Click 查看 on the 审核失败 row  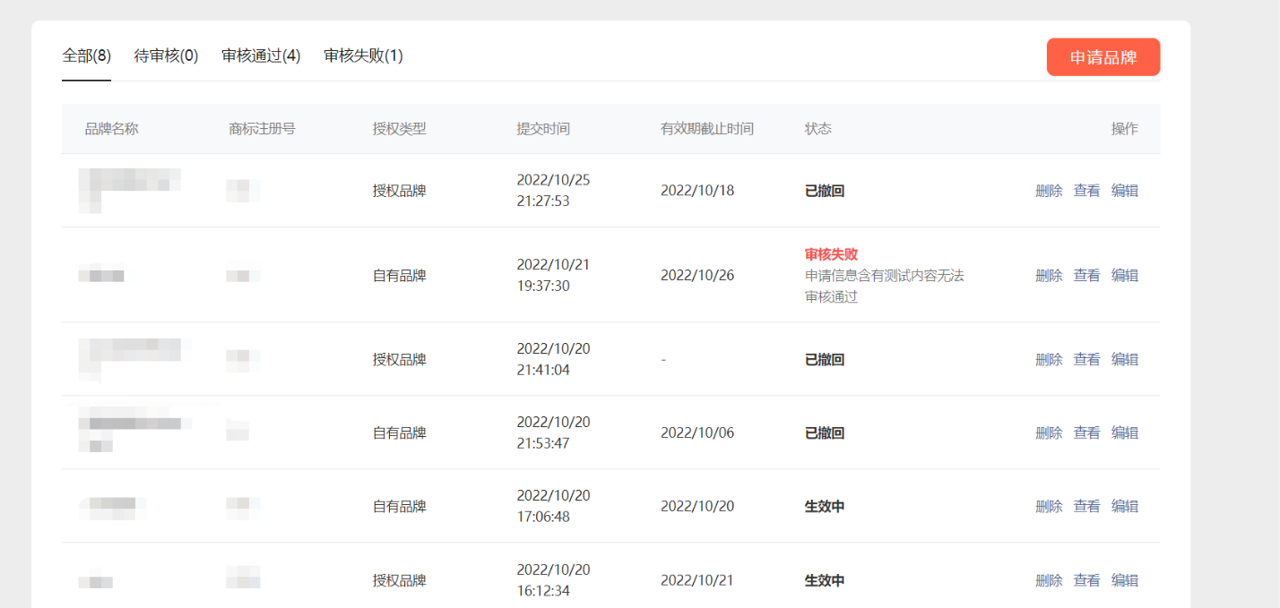pos(1087,275)
